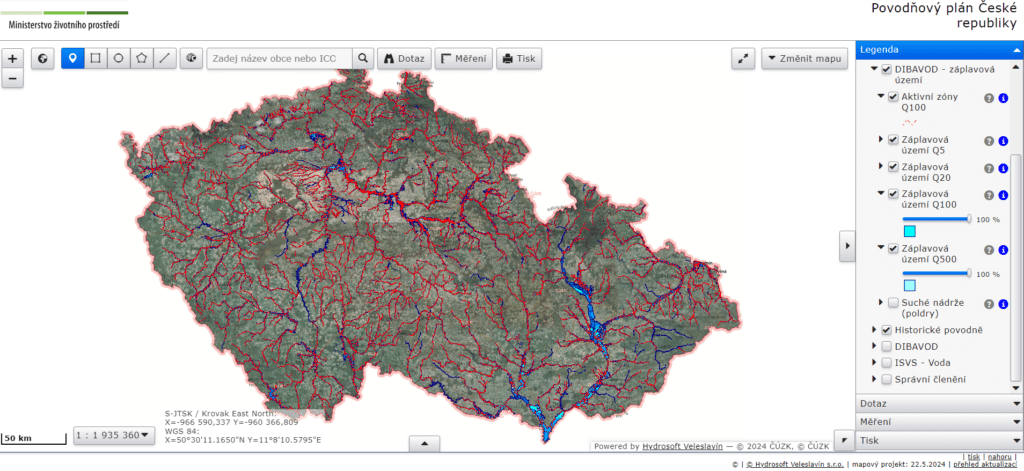Expand the Správní členění tree node
1024x471 pixels.
click(x=874, y=379)
